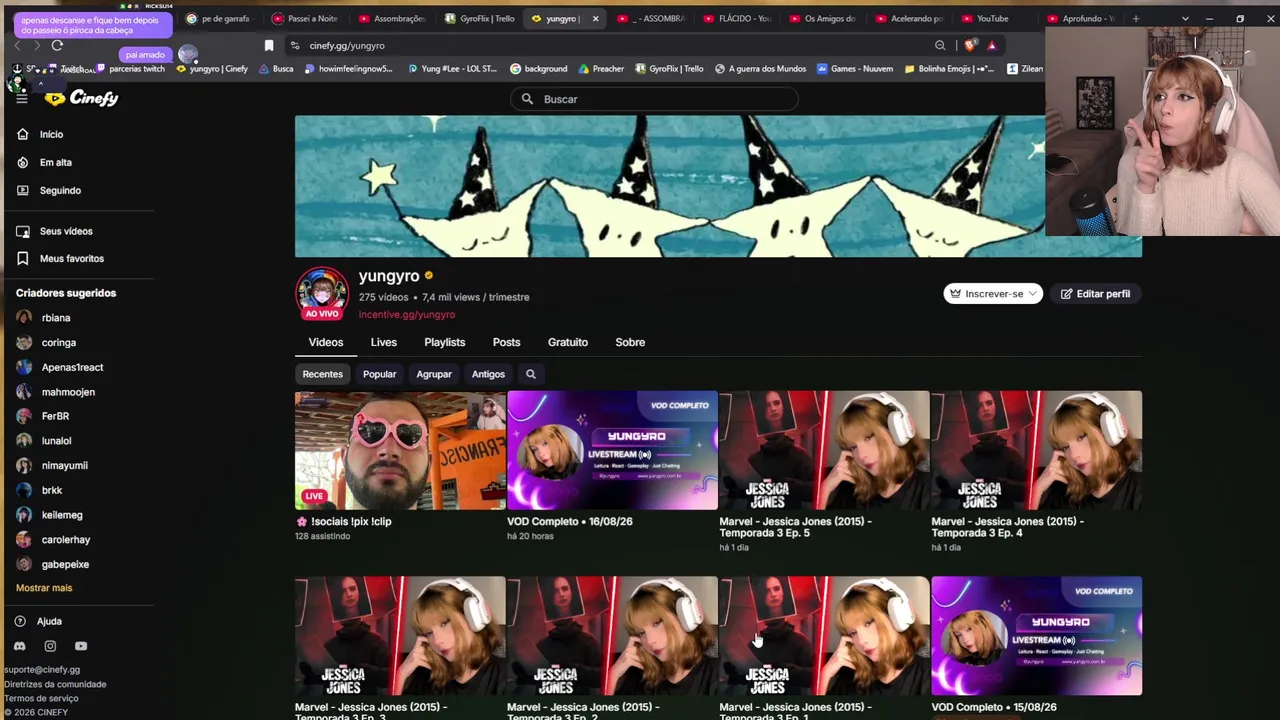Open the new tab plus button
This screenshot has height=720, width=1280.
click(1136, 18)
